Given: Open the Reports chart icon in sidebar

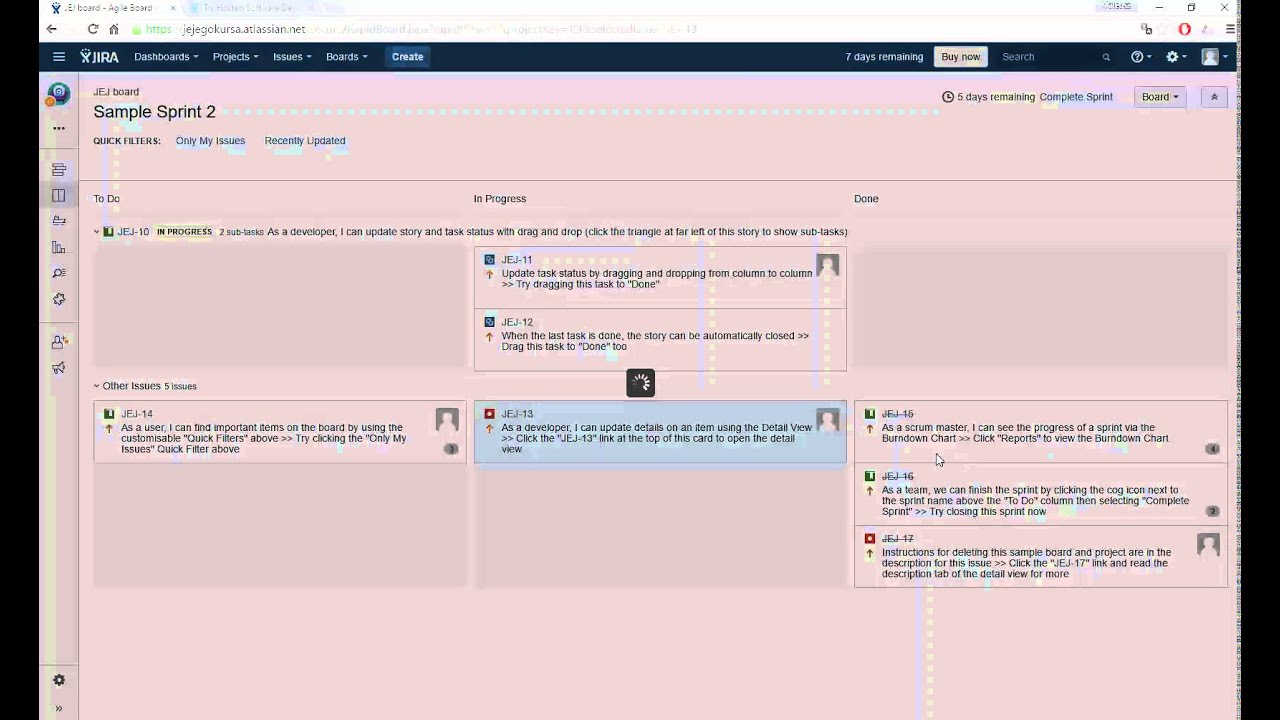Looking at the screenshot, I should (x=59, y=247).
